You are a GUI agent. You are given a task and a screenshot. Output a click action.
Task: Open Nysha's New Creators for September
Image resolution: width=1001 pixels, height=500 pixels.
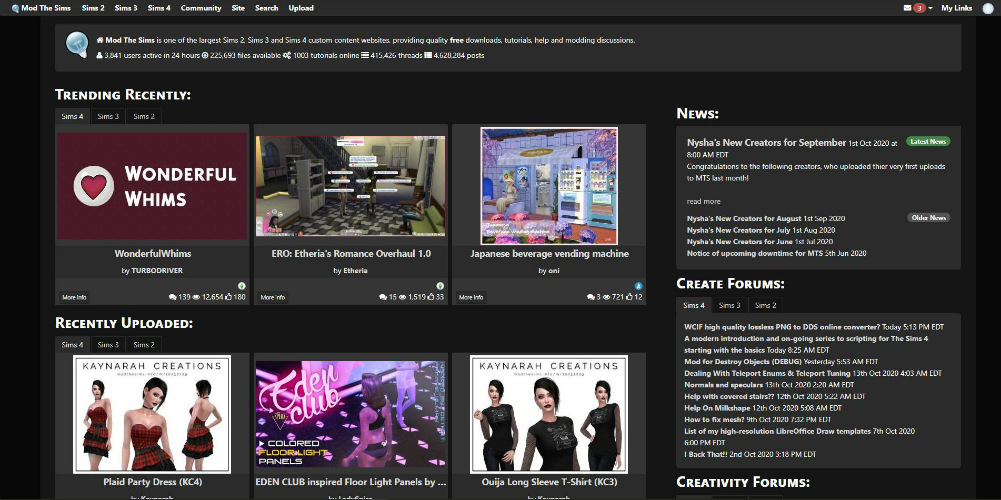(766, 142)
